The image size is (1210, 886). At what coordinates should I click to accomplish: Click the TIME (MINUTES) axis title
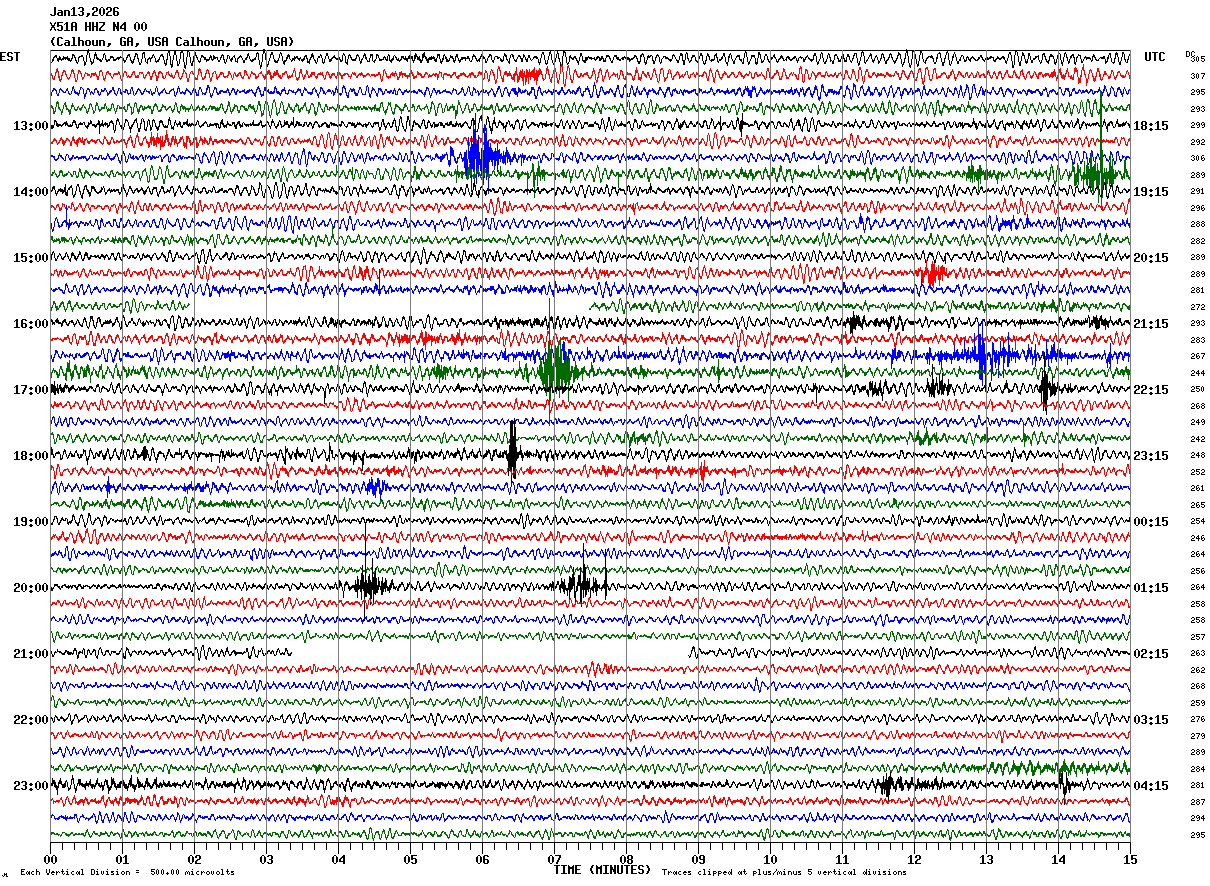[602, 870]
